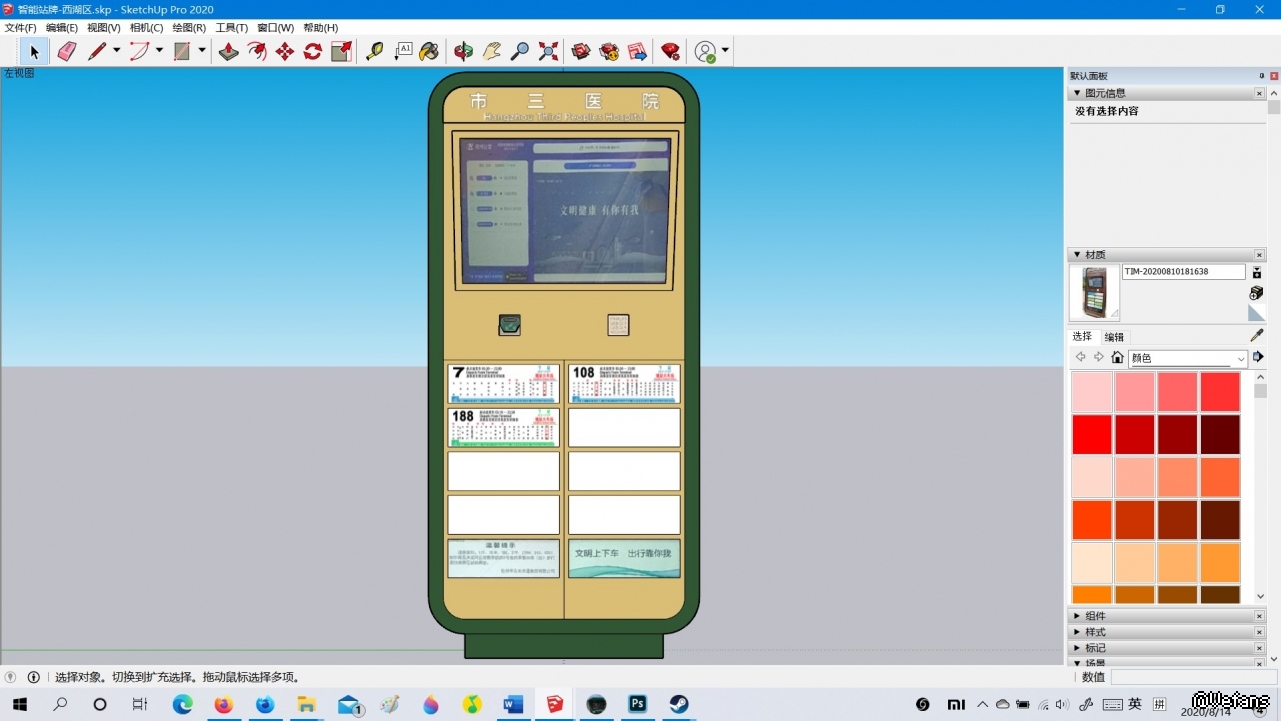Activate the Paint Bucket tool

[429, 51]
